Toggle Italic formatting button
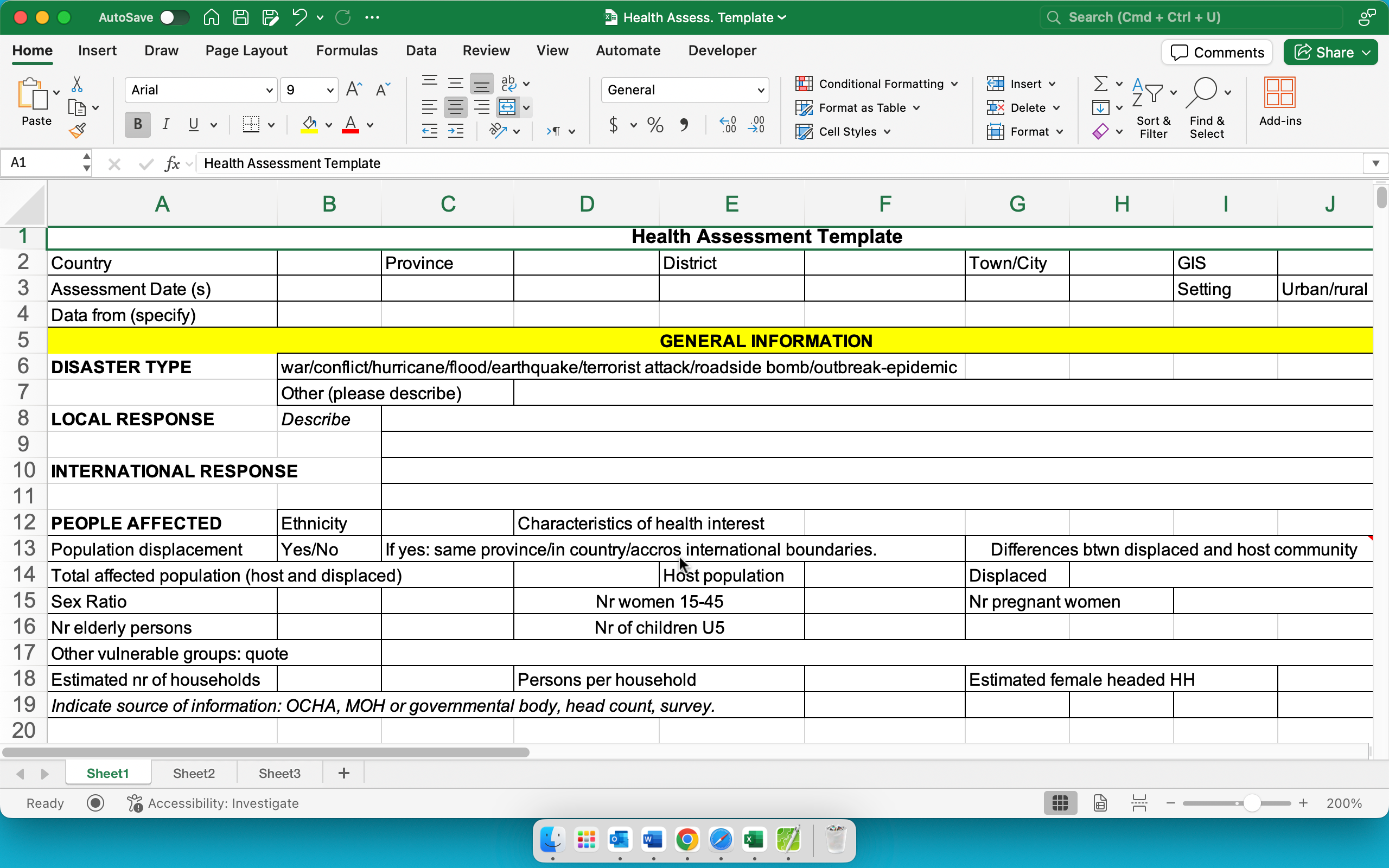The height and width of the screenshot is (868, 1389). [x=165, y=125]
